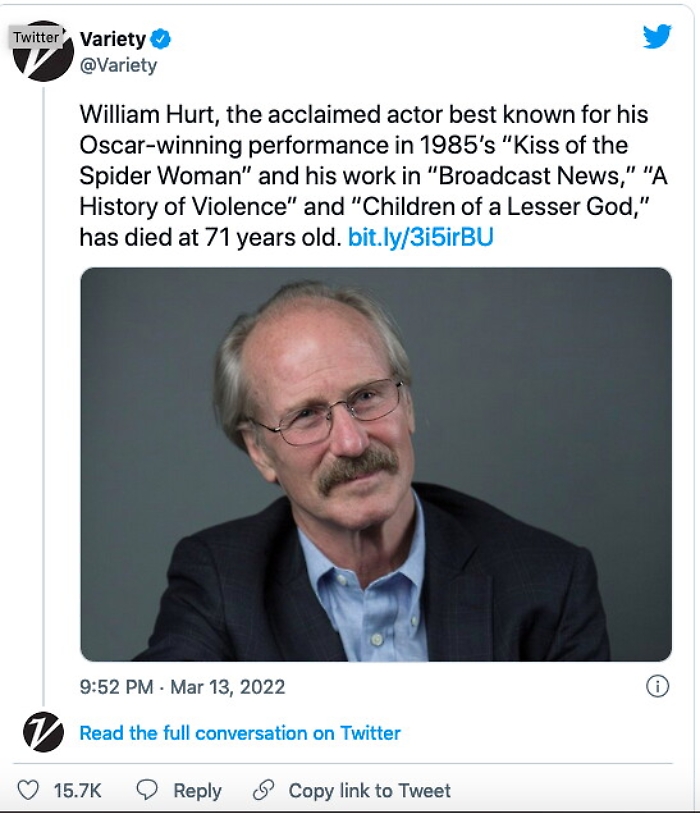This screenshot has width=700, height=813.
Task: Click Copy link to Tweet text
Action: pyautogui.click(x=369, y=790)
